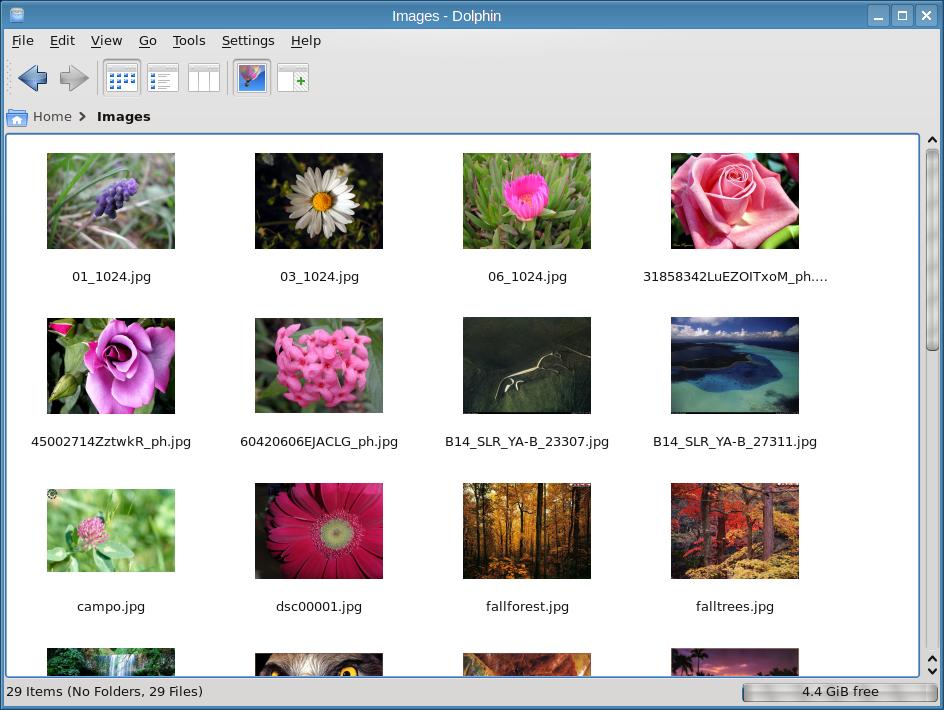Click the 06_1024.jpg file name
The image size is (944, 710).
pos(527,276)
